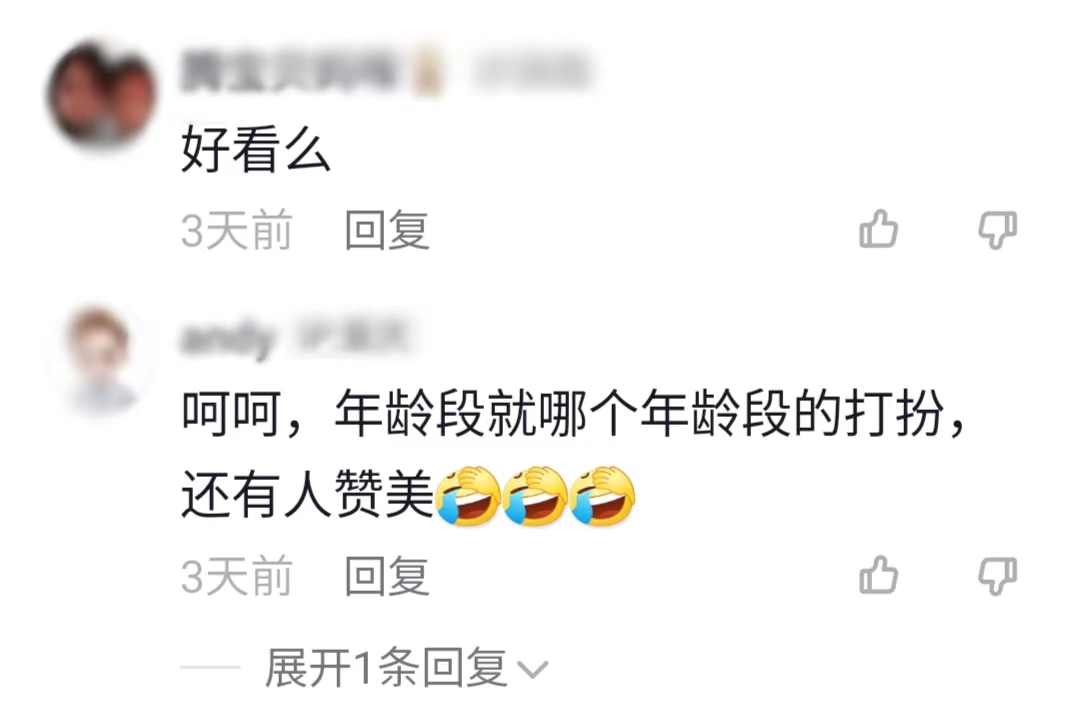Like the comment "好看么"
The width and height of the screenshot is (1079, 703).
878,229
